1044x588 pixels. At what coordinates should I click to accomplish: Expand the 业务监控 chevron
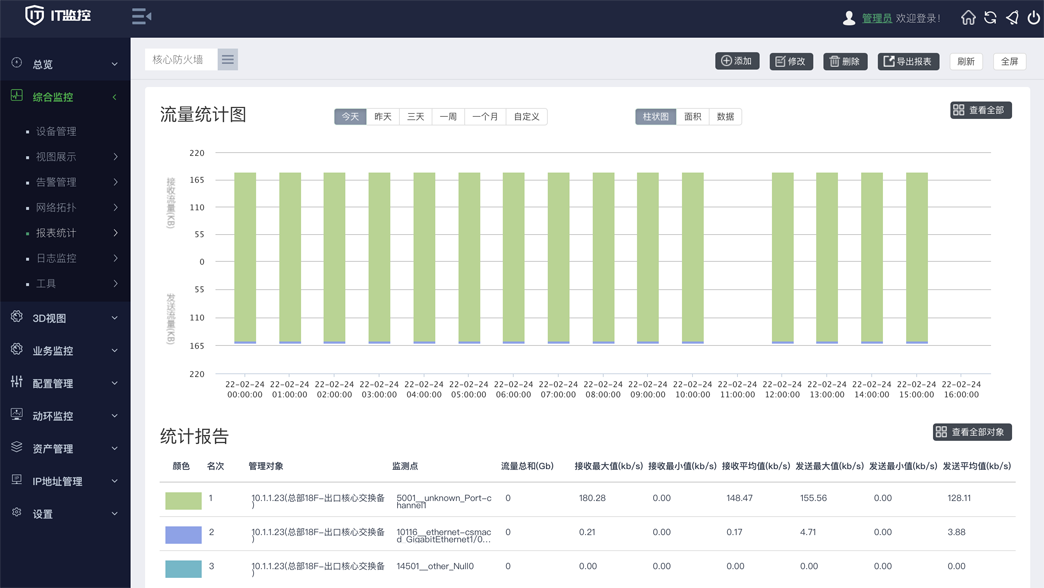point(115,351)
